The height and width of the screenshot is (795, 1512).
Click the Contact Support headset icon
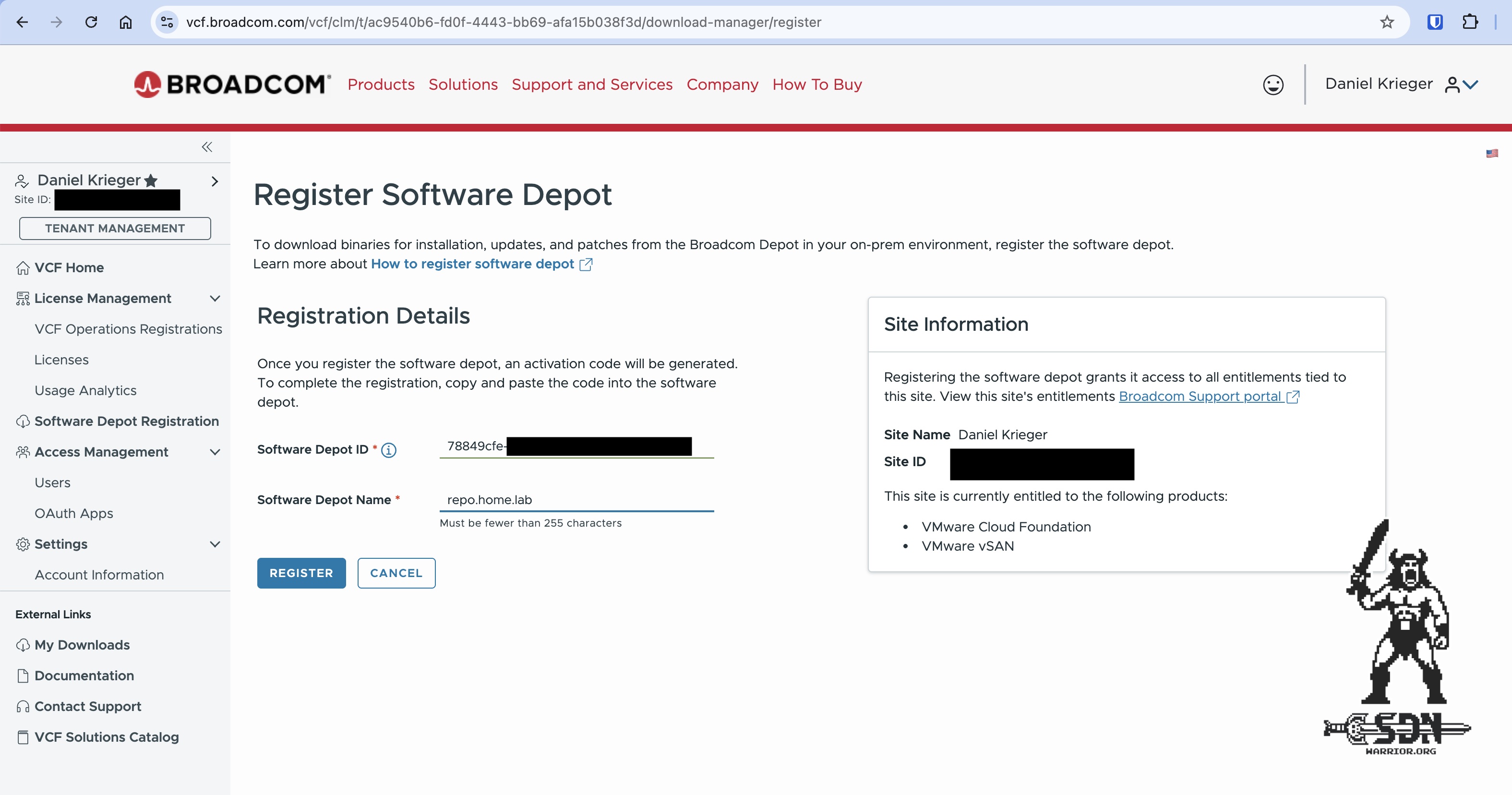tap(23, 706)
